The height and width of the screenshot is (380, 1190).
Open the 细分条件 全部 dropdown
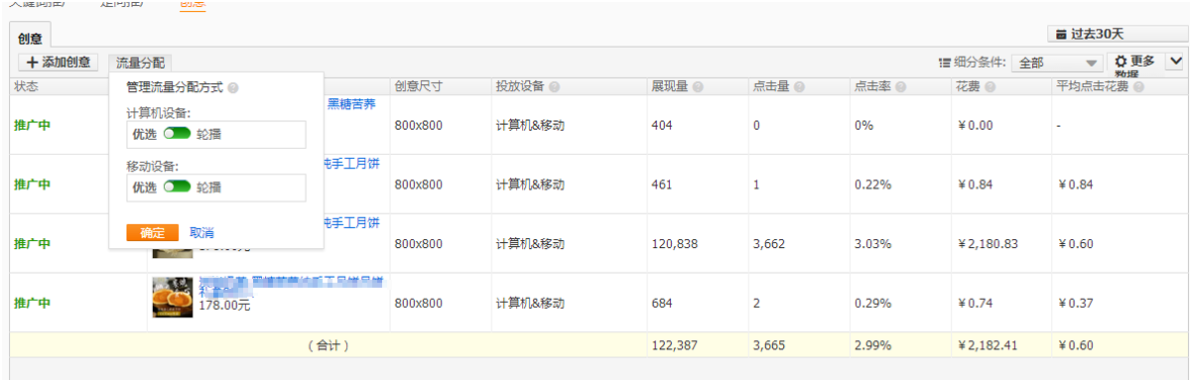click(x=1056, y=63)
